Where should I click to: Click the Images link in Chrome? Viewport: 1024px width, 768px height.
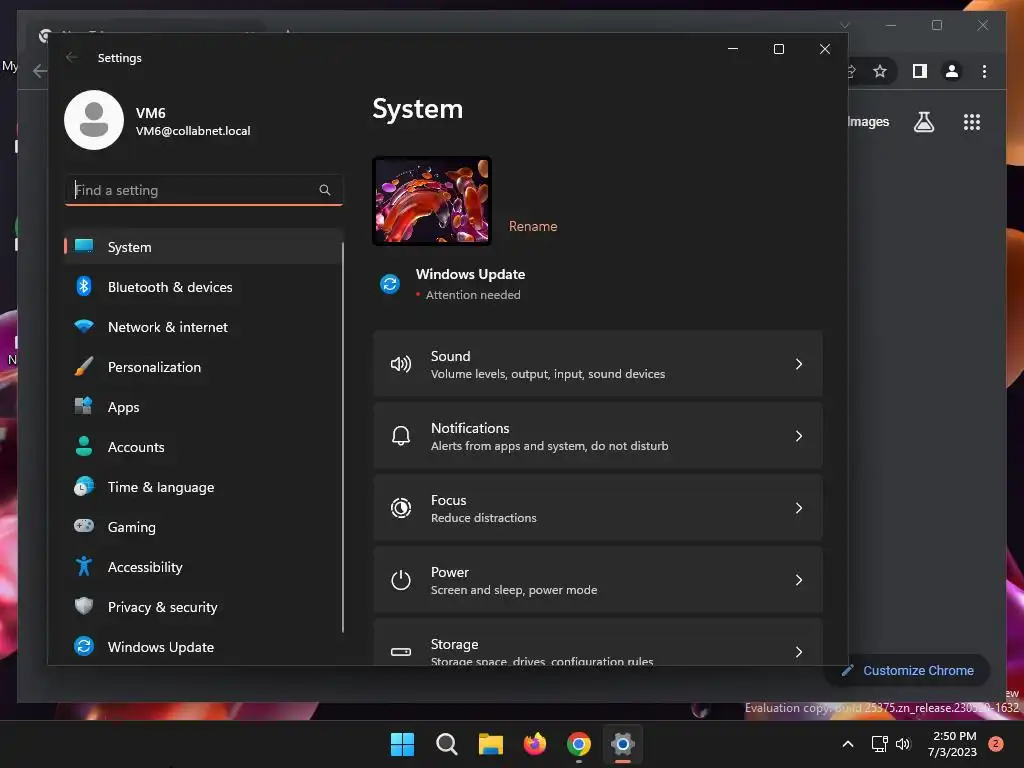[868, 122]
